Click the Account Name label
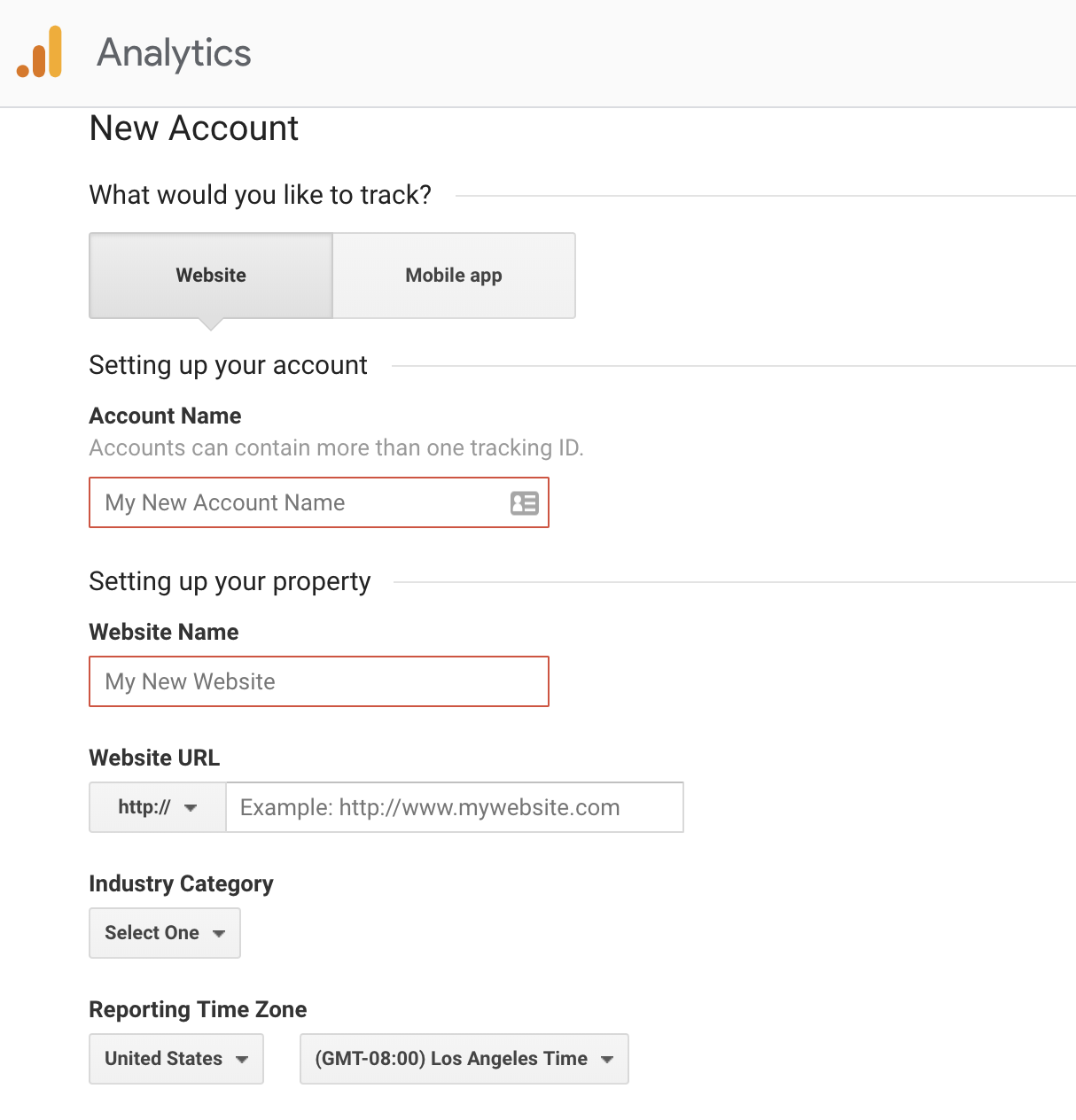 point(165,416)
